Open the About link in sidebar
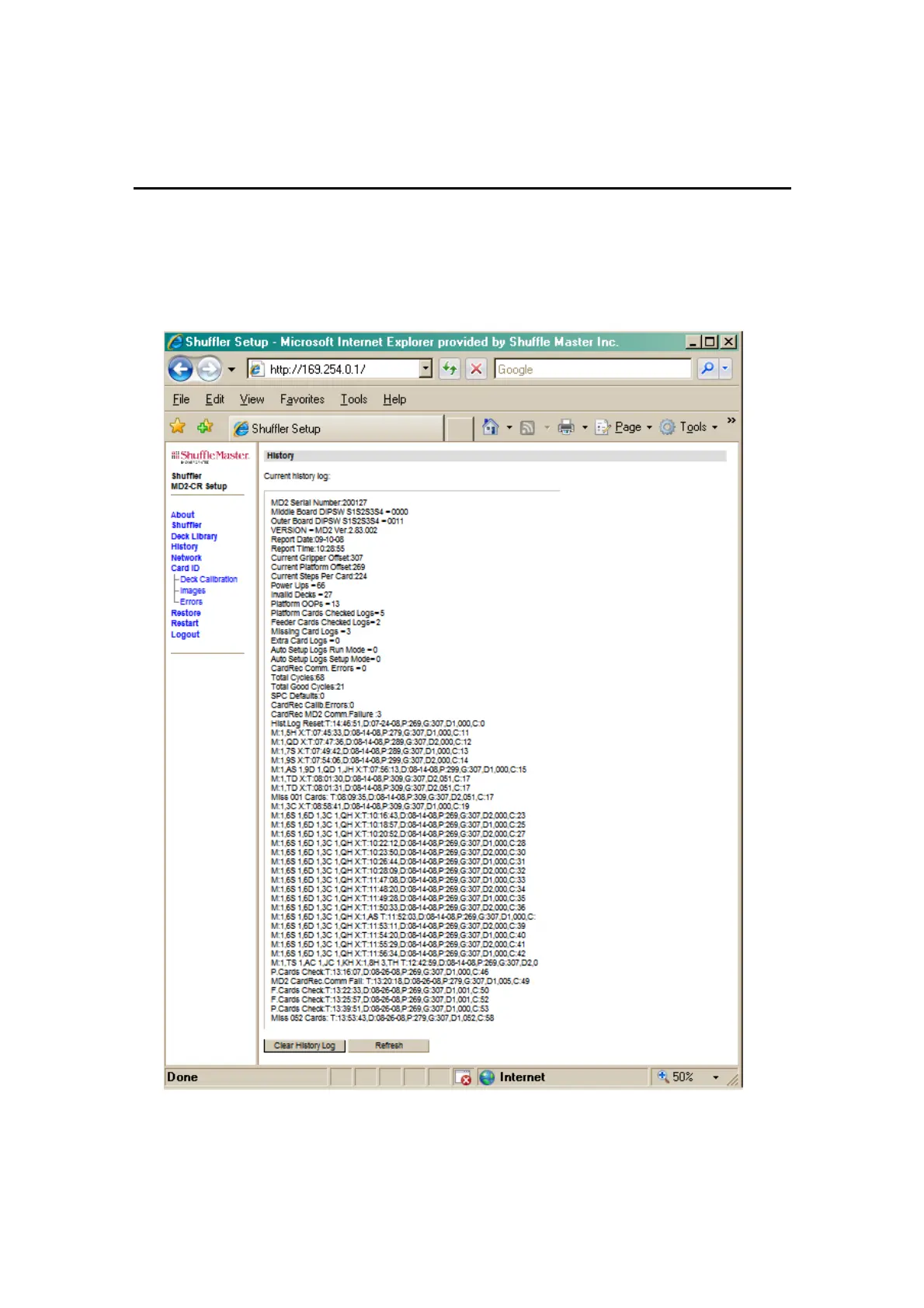Viewport: 924px width, 1308px height. tap(182, 515)
